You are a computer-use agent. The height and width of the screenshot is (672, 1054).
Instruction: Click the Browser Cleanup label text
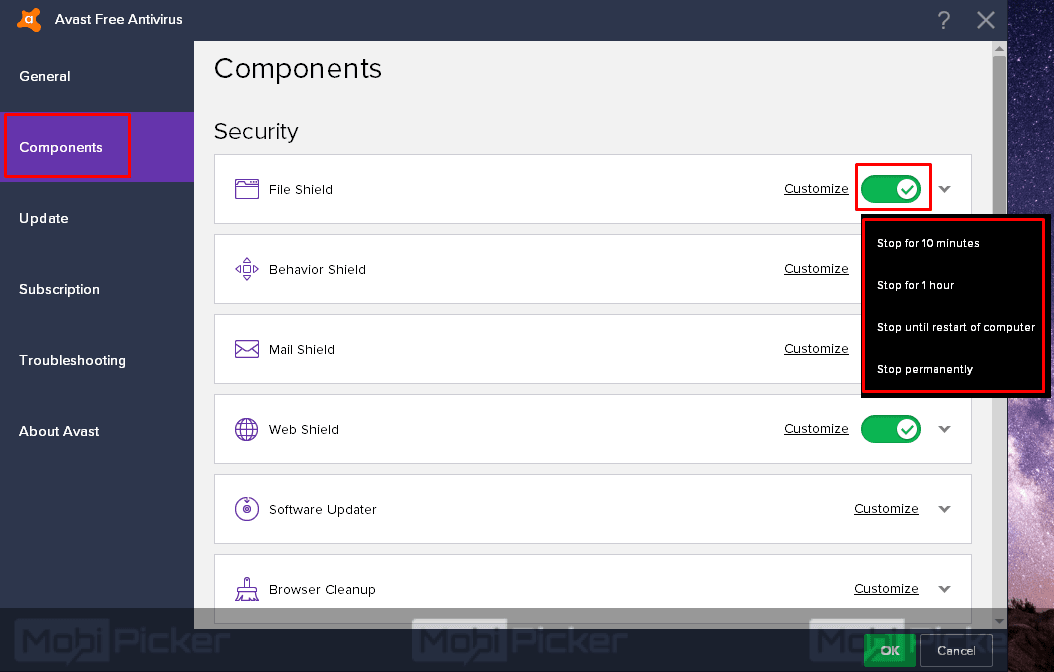click(322, 589)
